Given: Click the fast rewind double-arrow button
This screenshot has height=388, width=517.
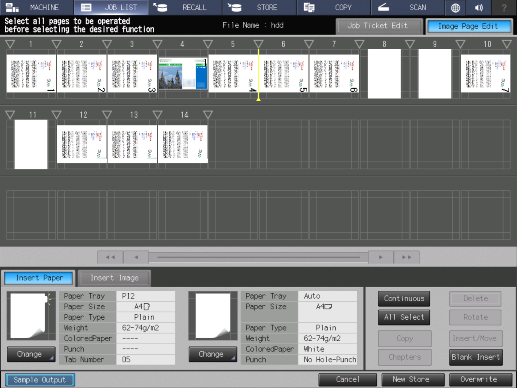Looking at the screenshot, I should tap(110, 257).
